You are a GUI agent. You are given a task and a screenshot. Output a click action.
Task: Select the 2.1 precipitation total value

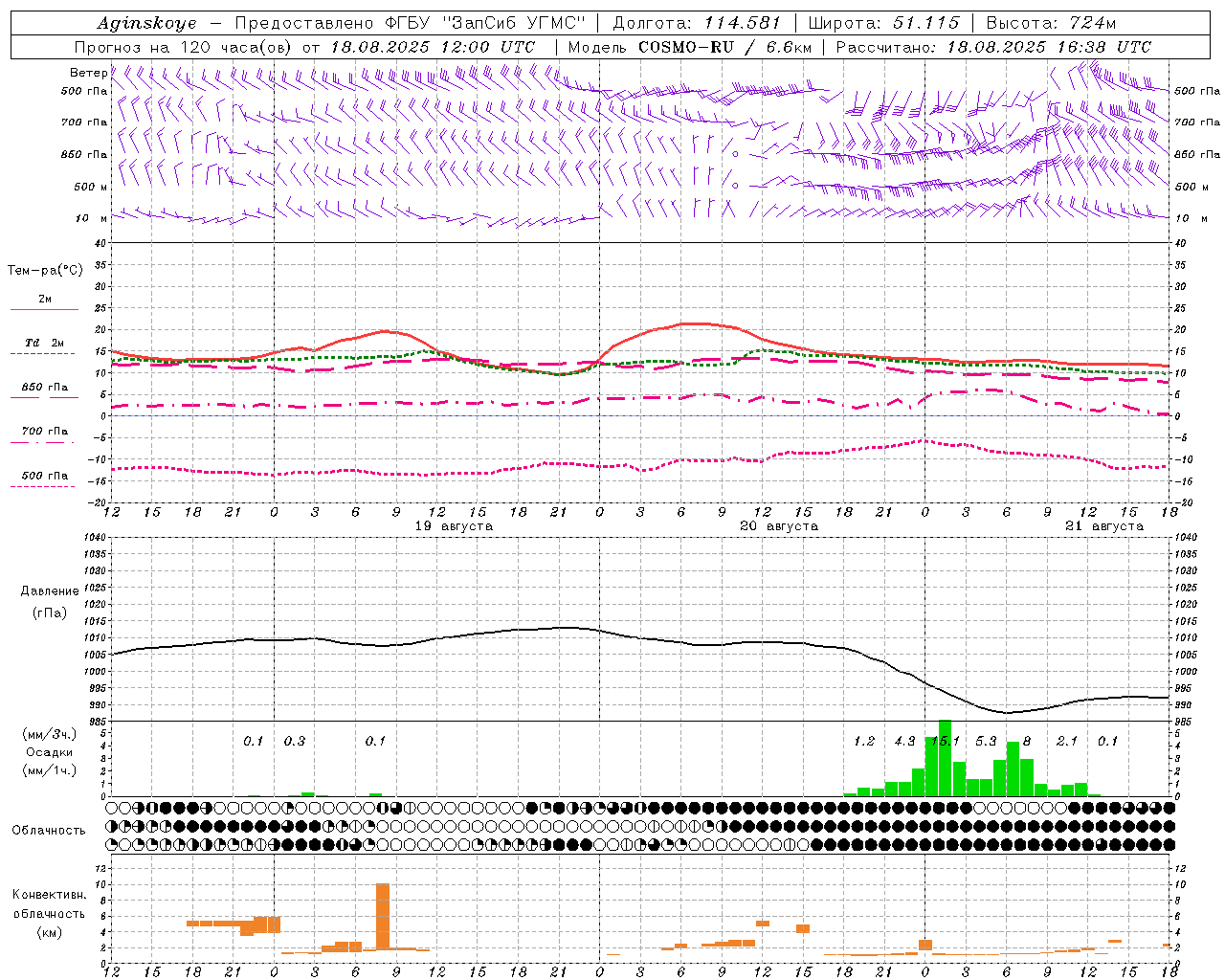point(1067,741)
